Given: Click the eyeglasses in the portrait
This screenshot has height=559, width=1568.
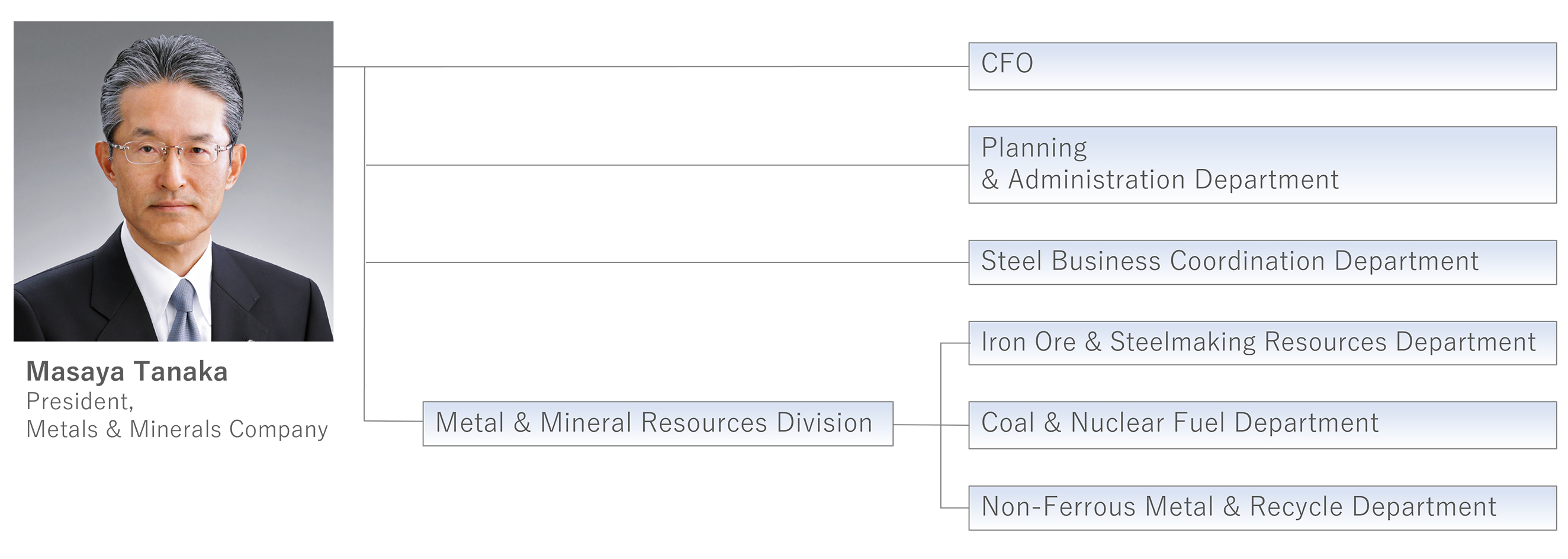Looking at the screenshot, I should [x=171, y=150].
